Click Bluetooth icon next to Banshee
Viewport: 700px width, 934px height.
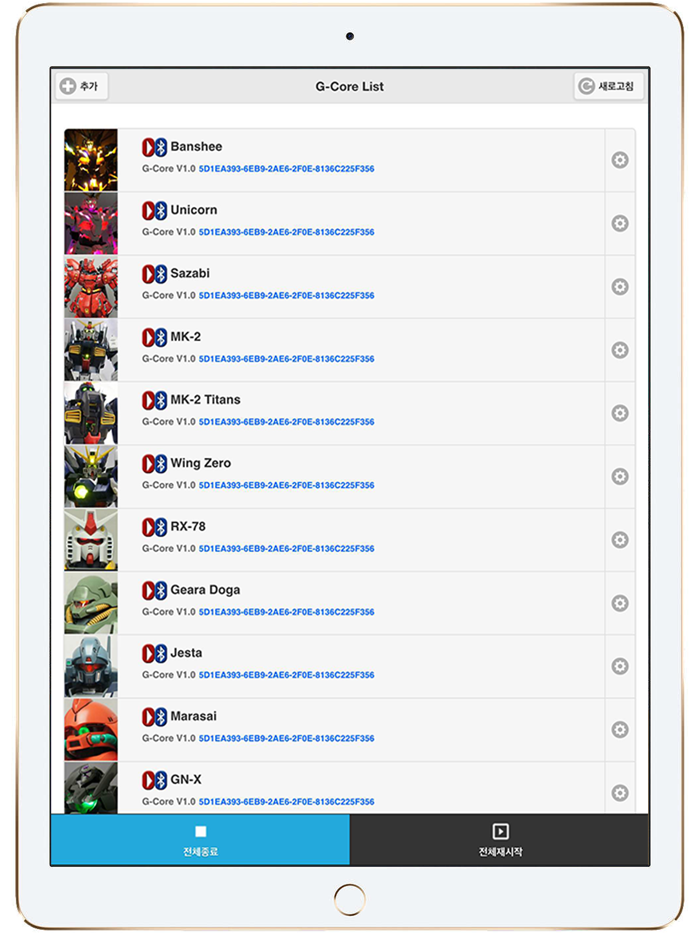[161, 147]
